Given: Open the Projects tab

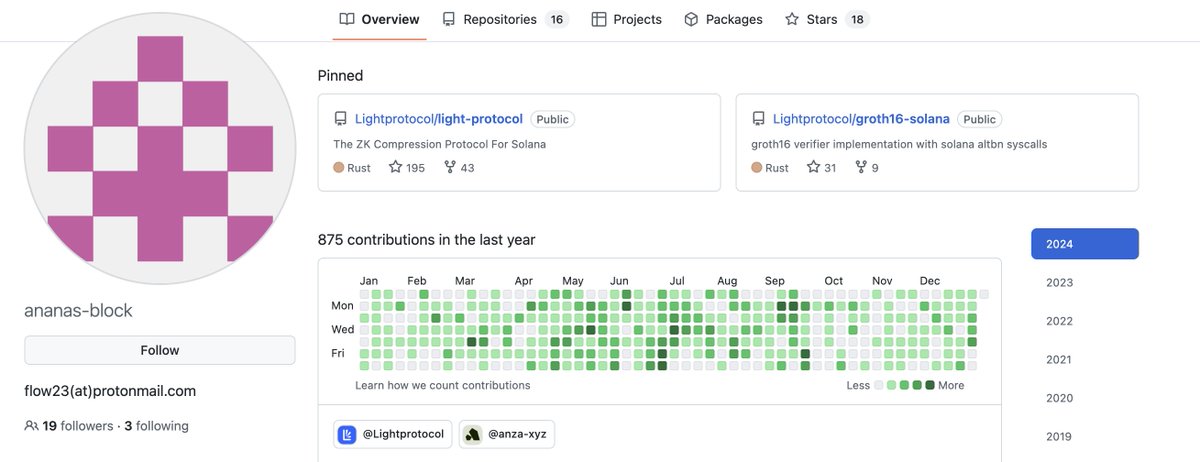Looking at the screenshot, I should (627, 19).
